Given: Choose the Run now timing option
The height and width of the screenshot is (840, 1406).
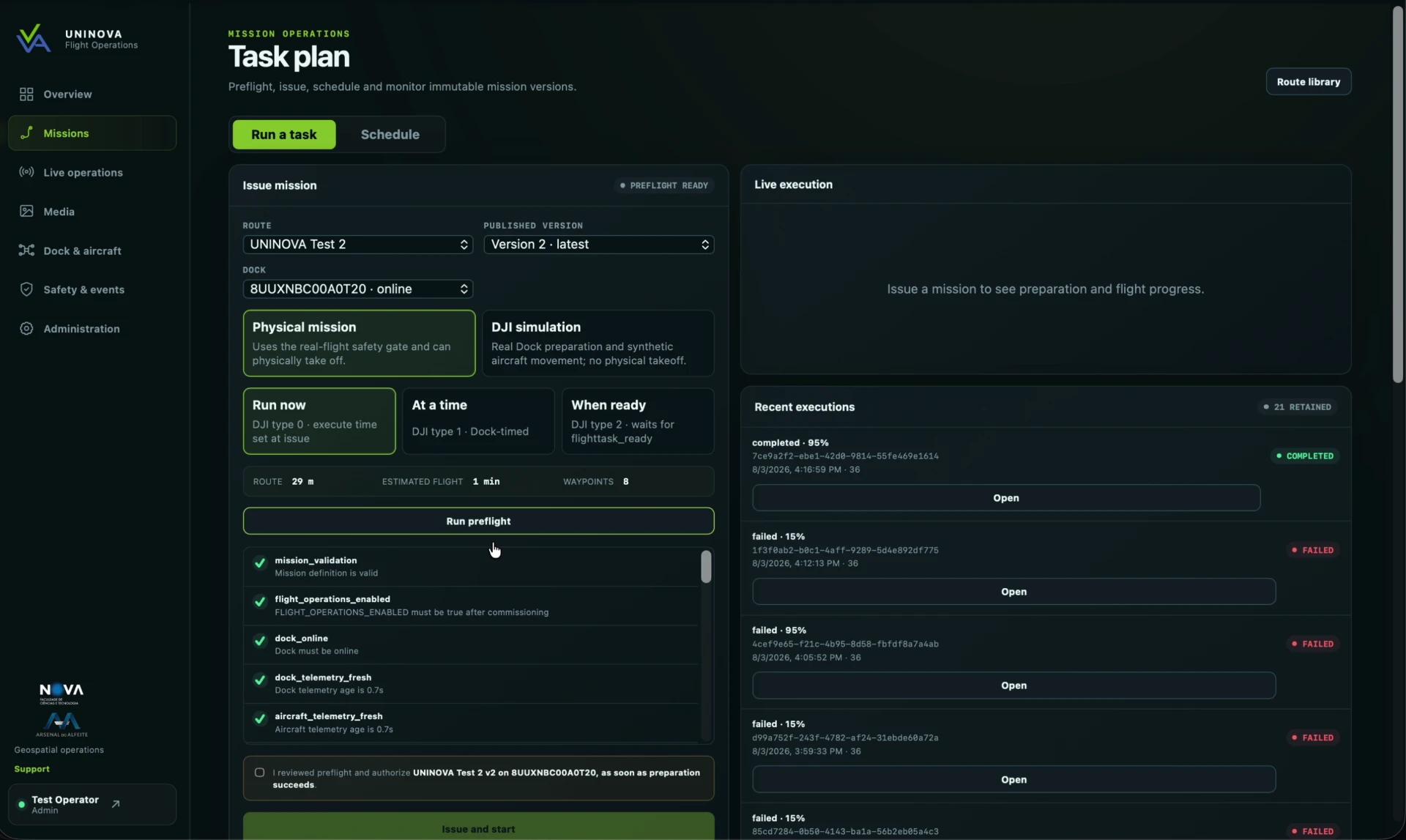Looking at the screenshot, I should pyautogui.click(x=319, y=421).
